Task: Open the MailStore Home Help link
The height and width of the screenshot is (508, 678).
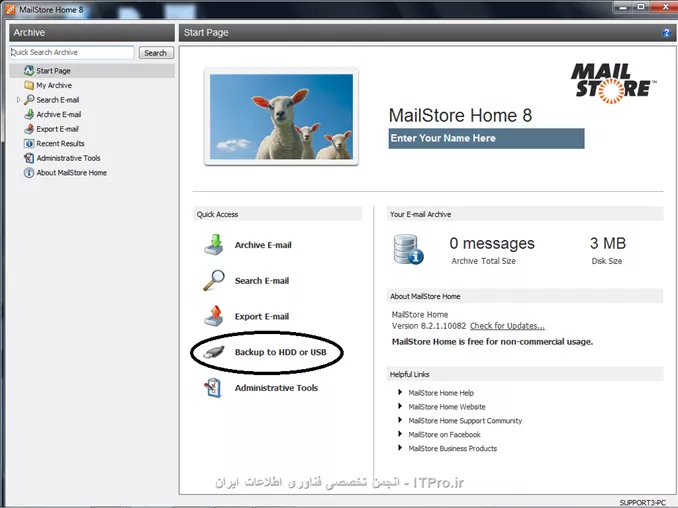Action: pyautogui.click(x=441, y=393)
